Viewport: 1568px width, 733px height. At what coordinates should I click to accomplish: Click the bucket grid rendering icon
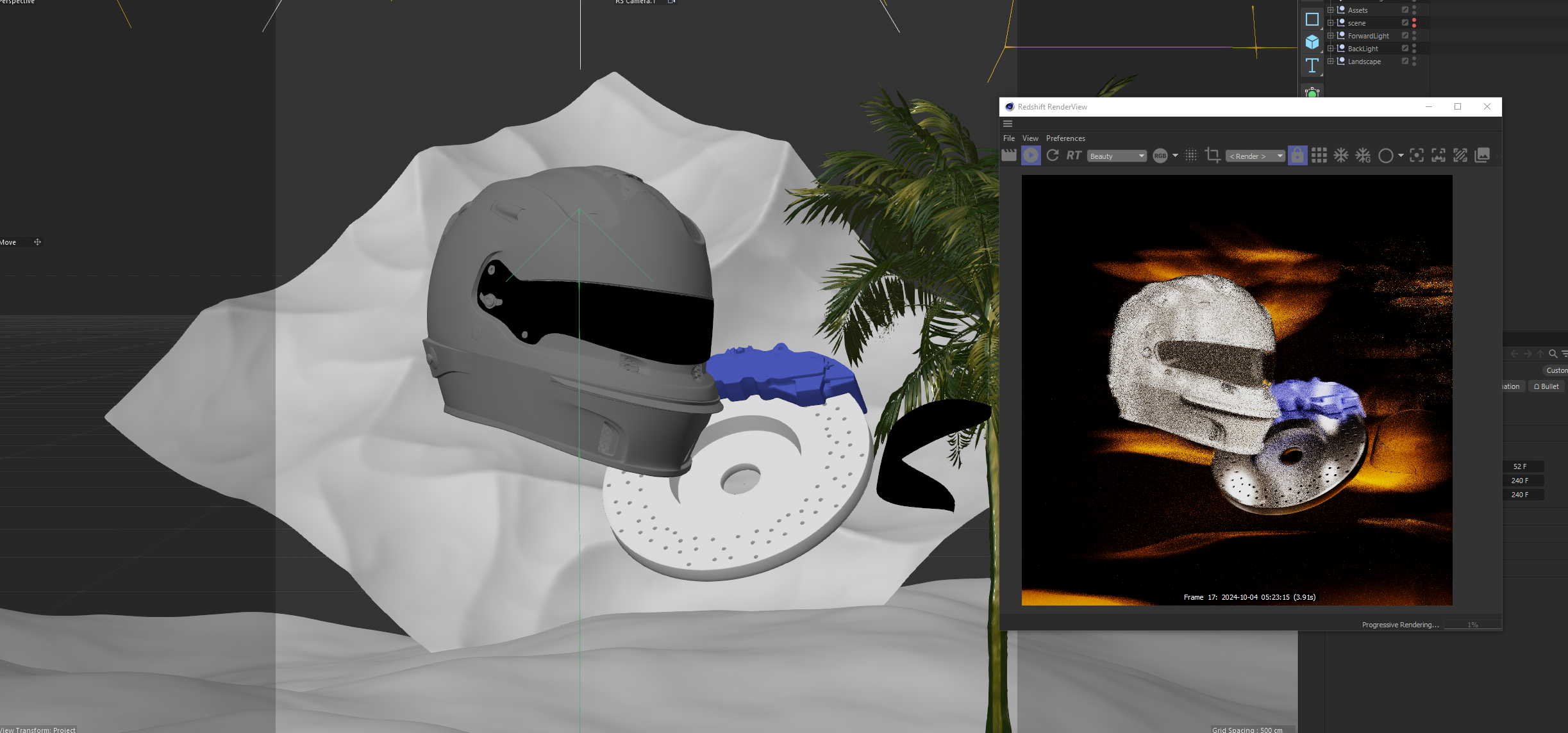coord(1319,155)
